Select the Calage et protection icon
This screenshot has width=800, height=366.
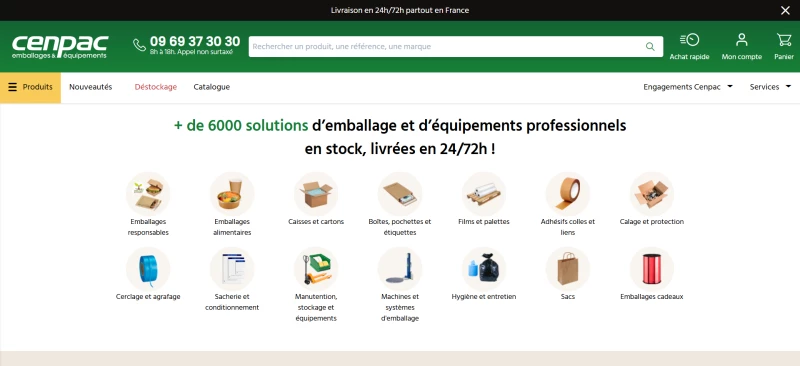tap(652, 194)
